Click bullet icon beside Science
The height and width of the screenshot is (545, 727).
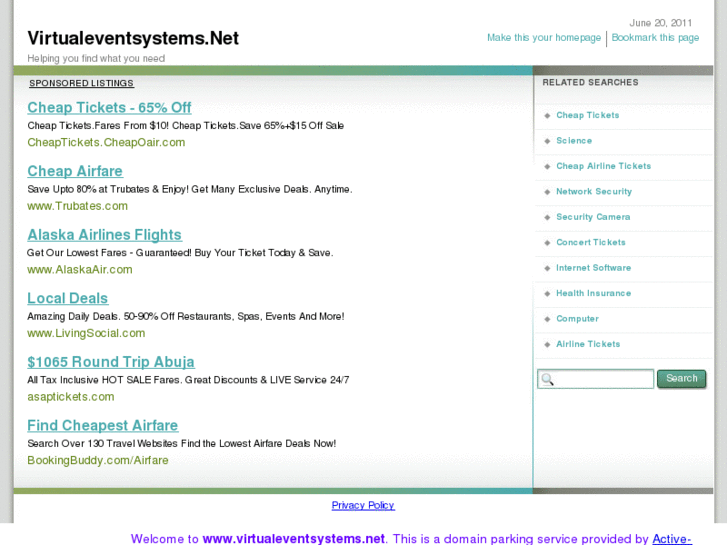[x=547, y=141]
